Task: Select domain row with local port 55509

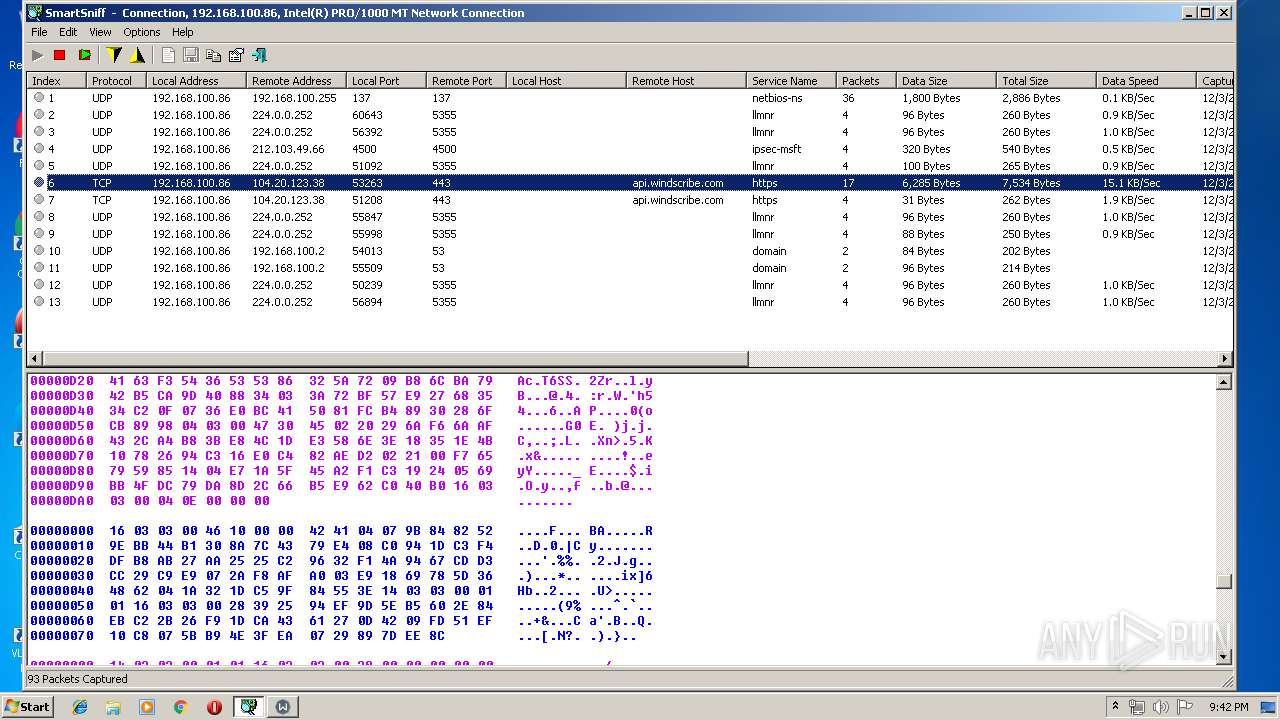Action: coord(630,268)
